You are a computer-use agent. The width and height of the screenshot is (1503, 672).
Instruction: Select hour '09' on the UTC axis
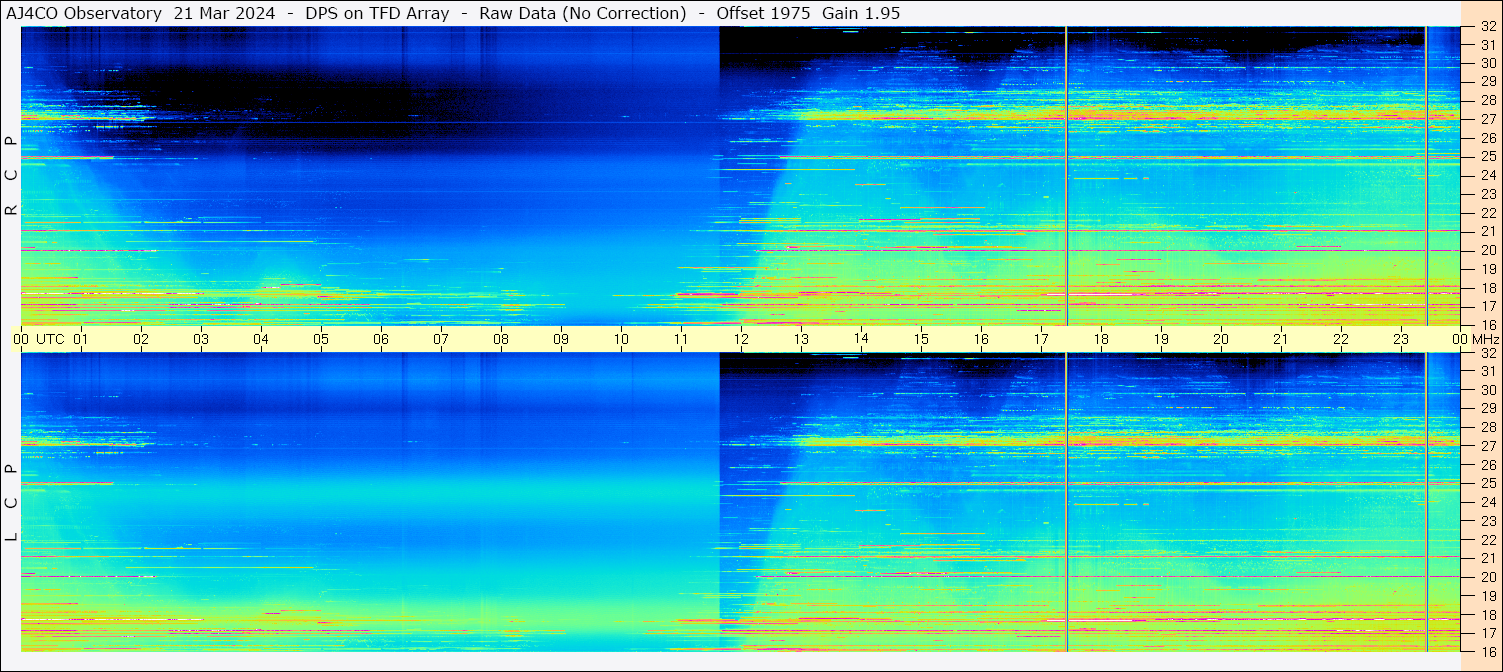pyautogui.click(x=561, y=339)
